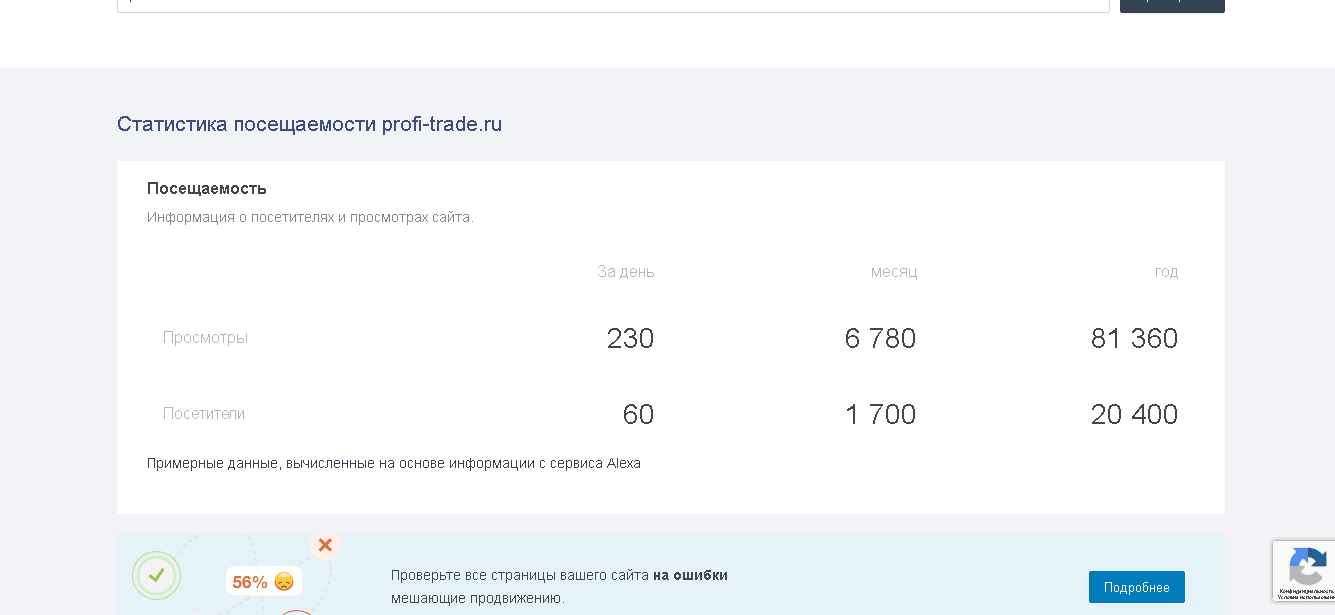Click the Статистика посещаемости profi-trade.ru heading
The width and height of the screenshot is (1335, 615).
pyautogui.click(x=309, y=124)
